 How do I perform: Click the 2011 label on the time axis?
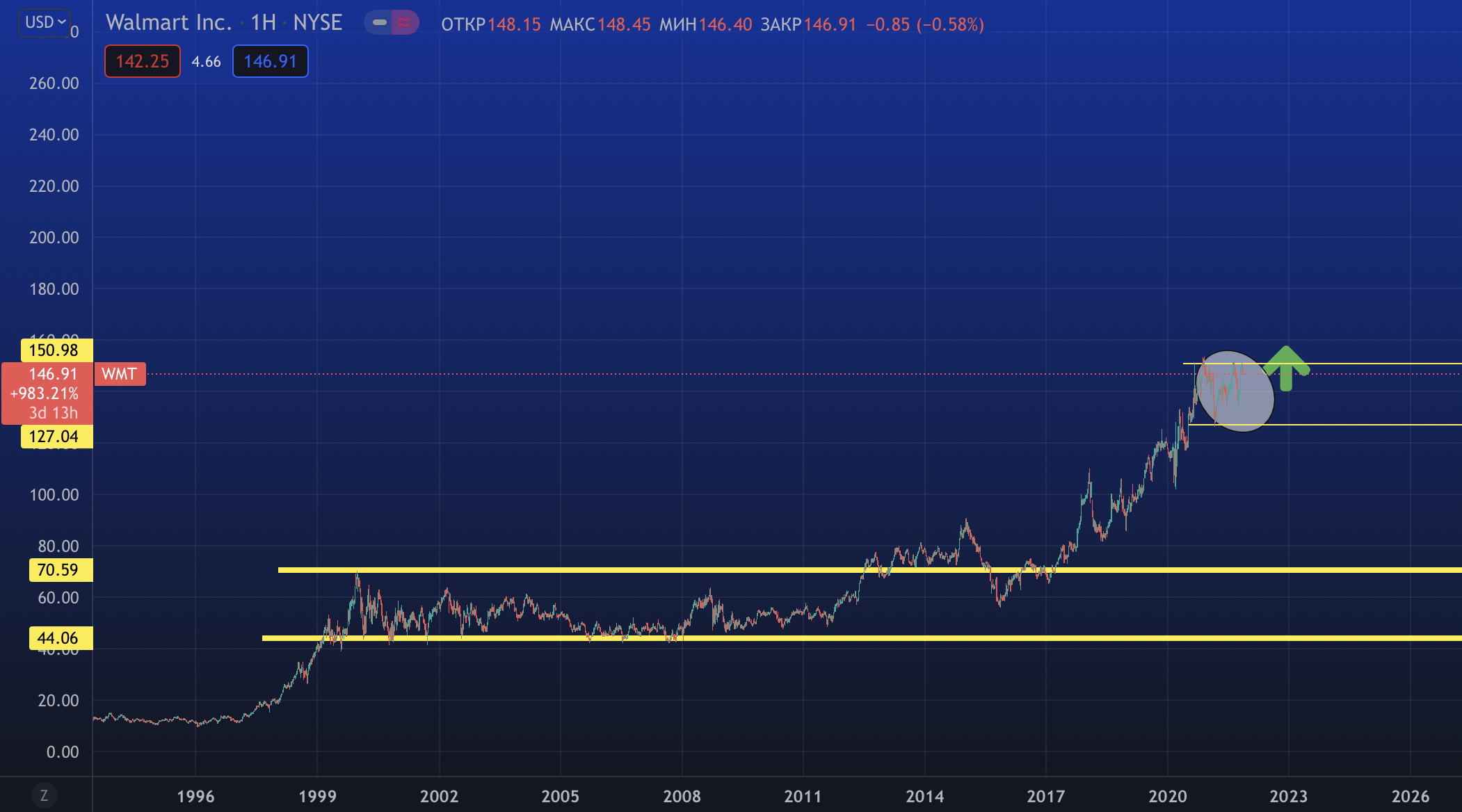tap(803, 796)
